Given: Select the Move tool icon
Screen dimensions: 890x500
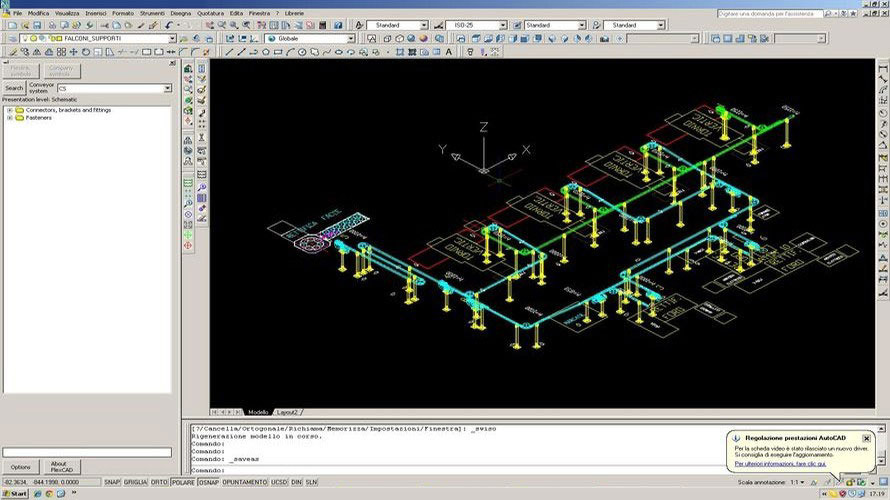Looking at the screenshot, I should [73, 52].
